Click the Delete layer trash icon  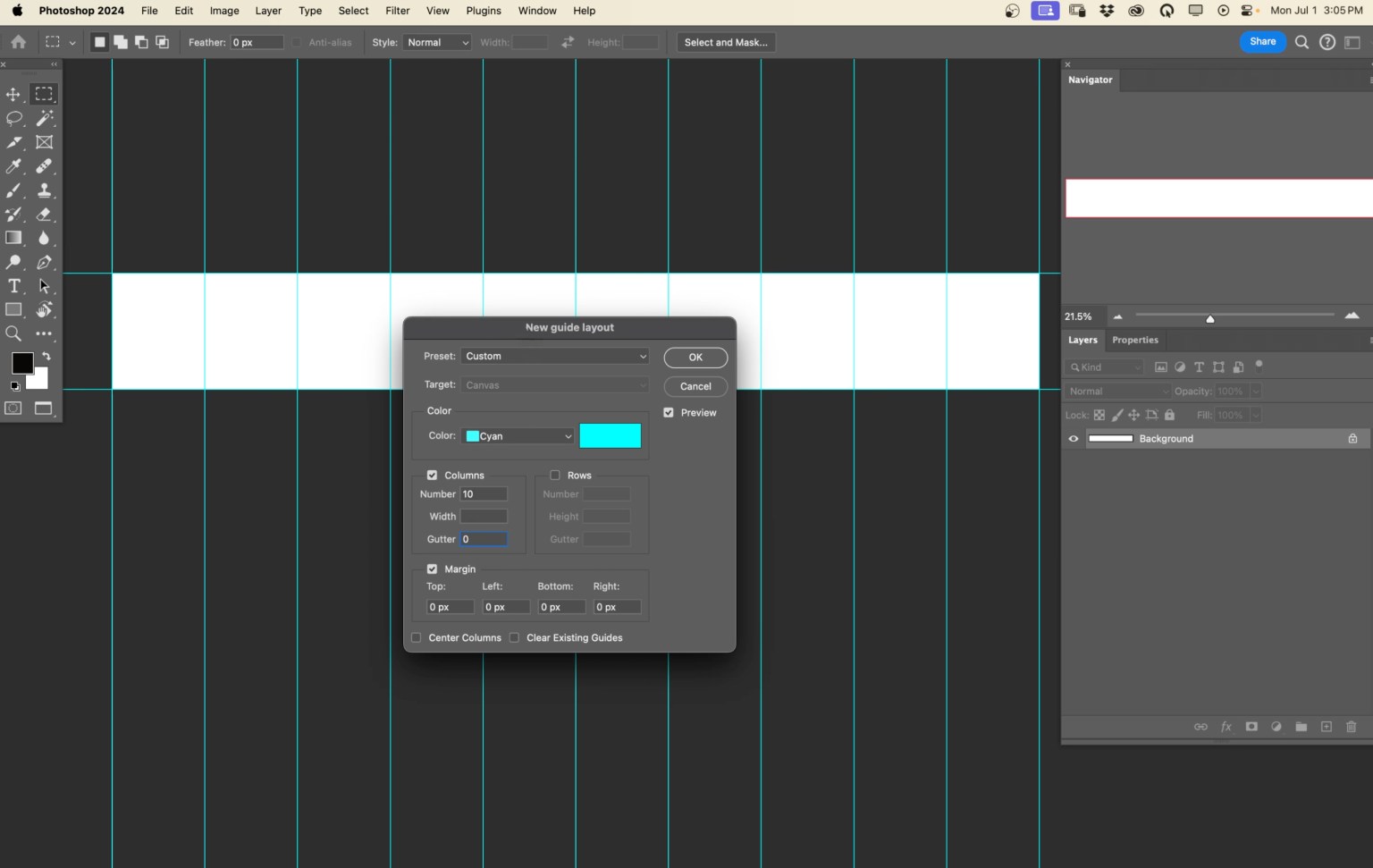(1351, 727)
